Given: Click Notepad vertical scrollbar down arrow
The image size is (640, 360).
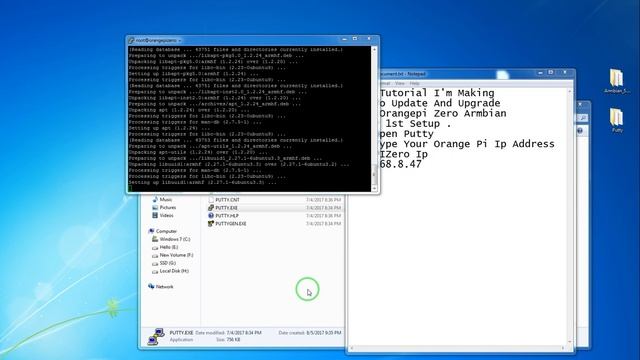Looking at the screenshot, I should point(570,342).
